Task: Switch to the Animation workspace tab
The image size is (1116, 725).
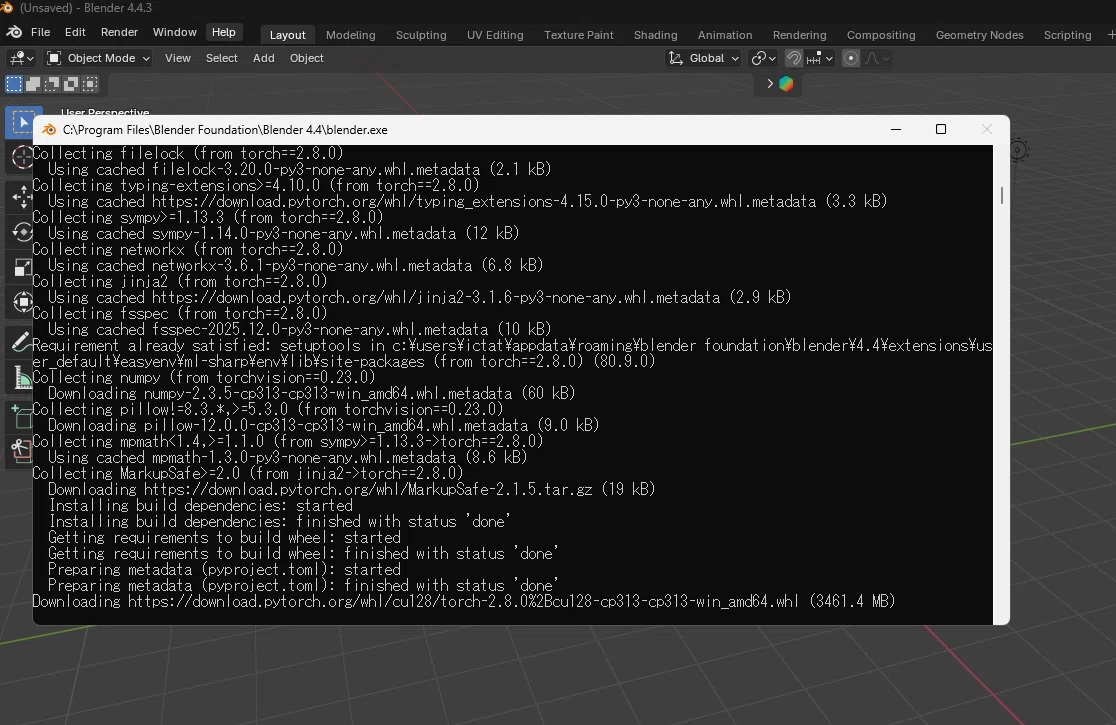Action: pyautogui.click(x=725, y=35)
